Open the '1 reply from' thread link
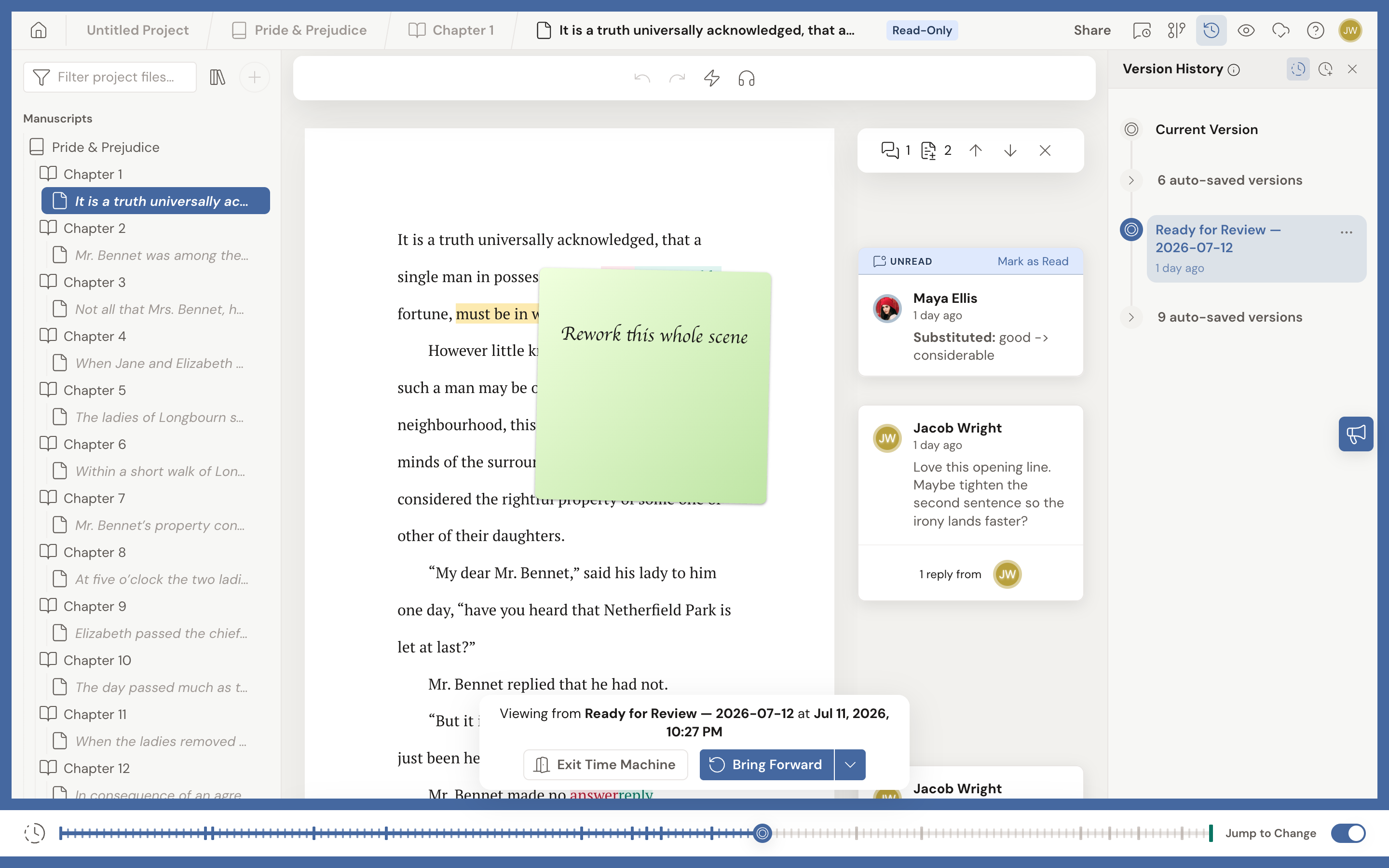The width and height of the screenshot is (1389, 868). click(x=970, y=573)
